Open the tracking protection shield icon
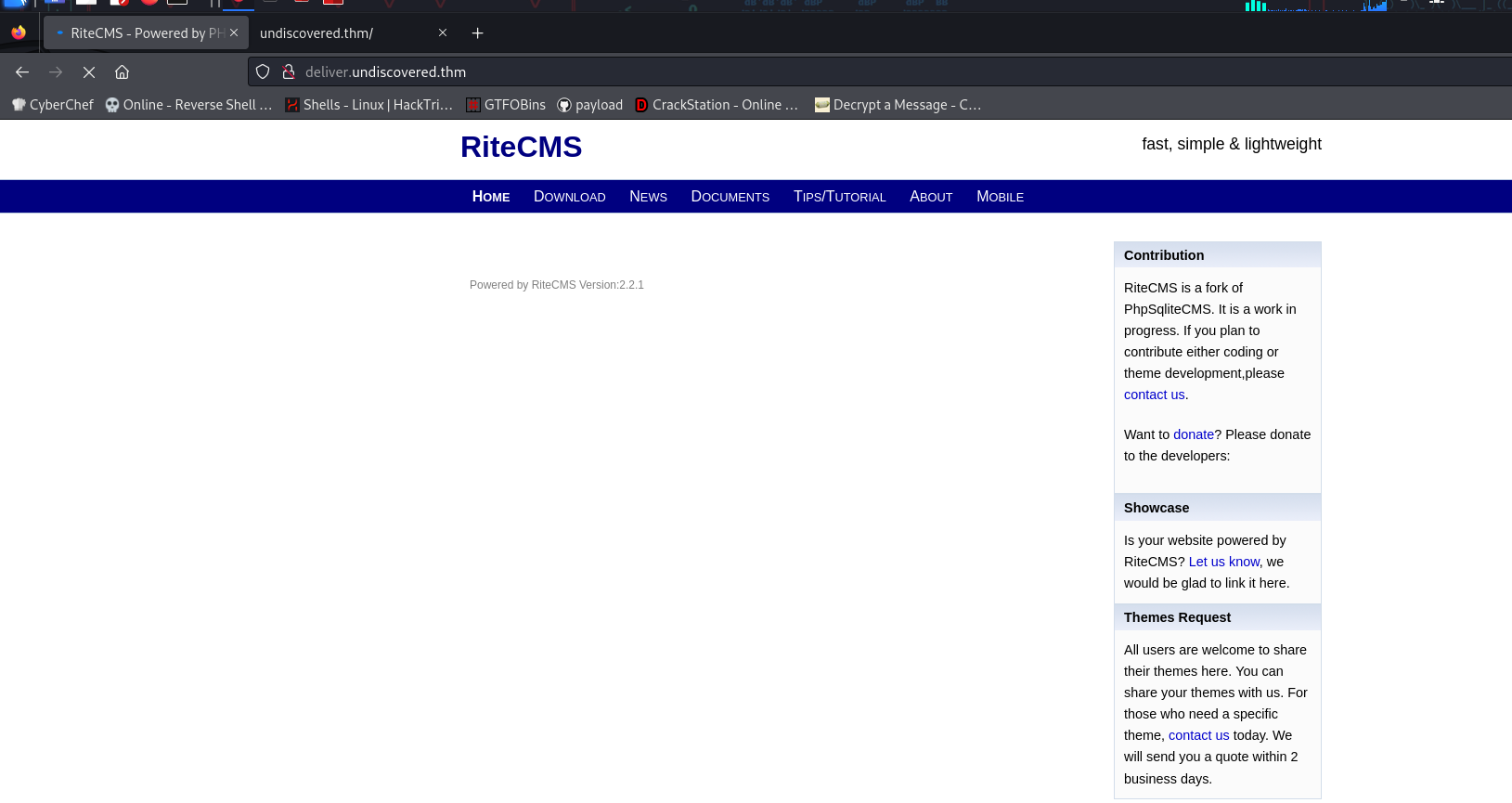Image resolution: width=1512 pixels, height=803 pixels. 263,72
